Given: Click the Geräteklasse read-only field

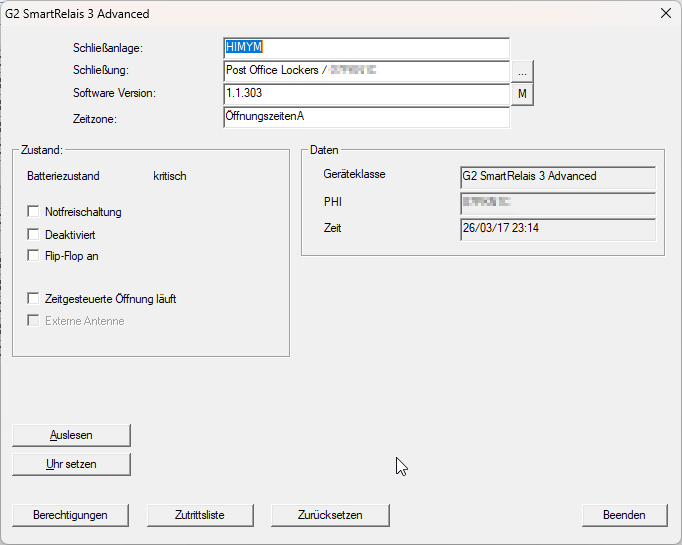Looking at the screenshot, I should tap(557, 177).
